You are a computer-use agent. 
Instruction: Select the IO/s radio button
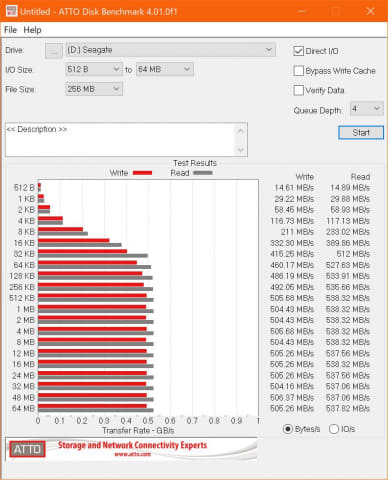pos(334,429)
